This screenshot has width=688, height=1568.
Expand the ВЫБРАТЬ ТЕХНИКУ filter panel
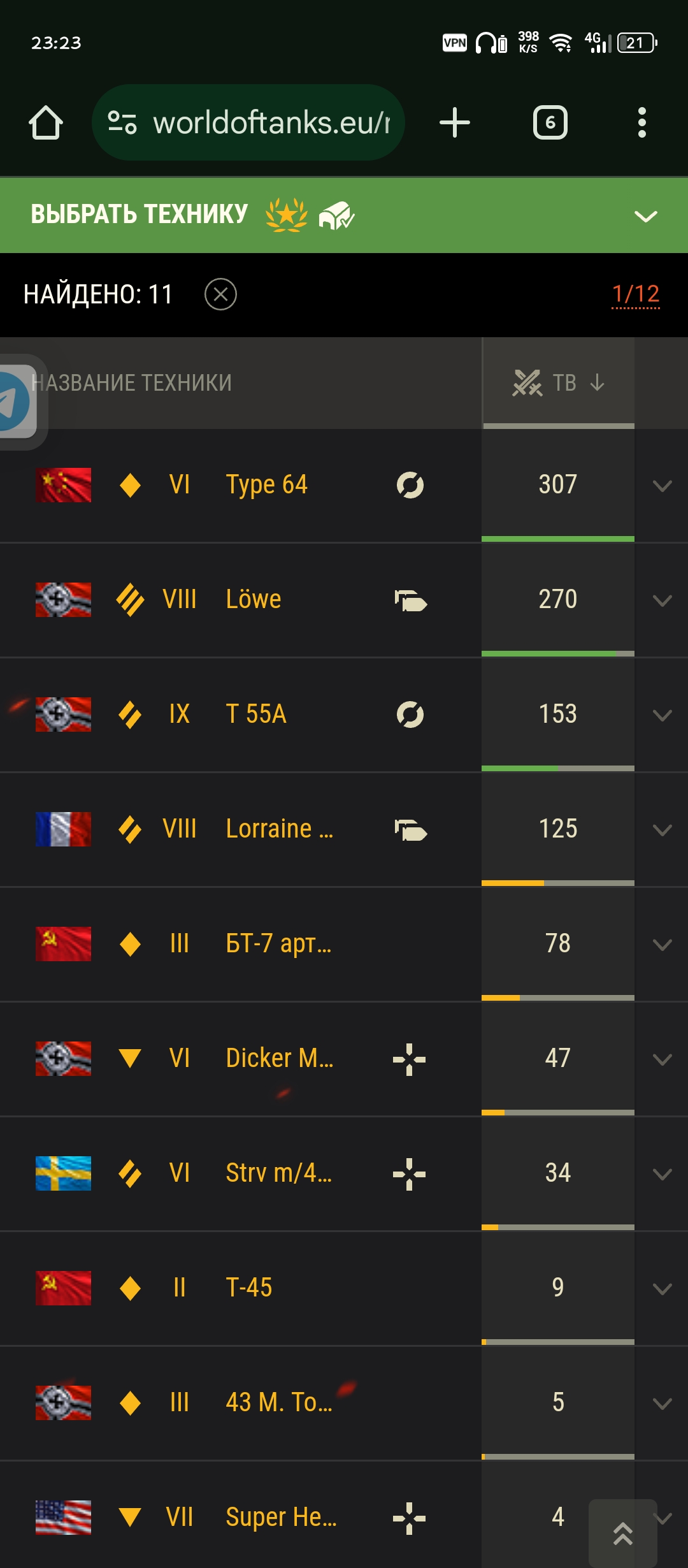pyautogui.click(x=646, y=216)
